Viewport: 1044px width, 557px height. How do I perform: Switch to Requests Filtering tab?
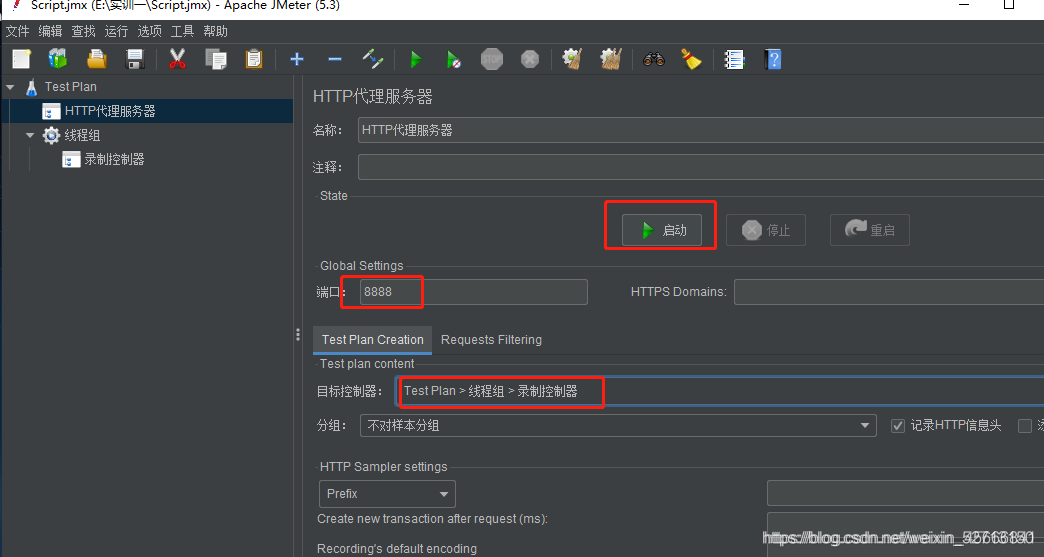pyautogui.click(x=491, y=340)
